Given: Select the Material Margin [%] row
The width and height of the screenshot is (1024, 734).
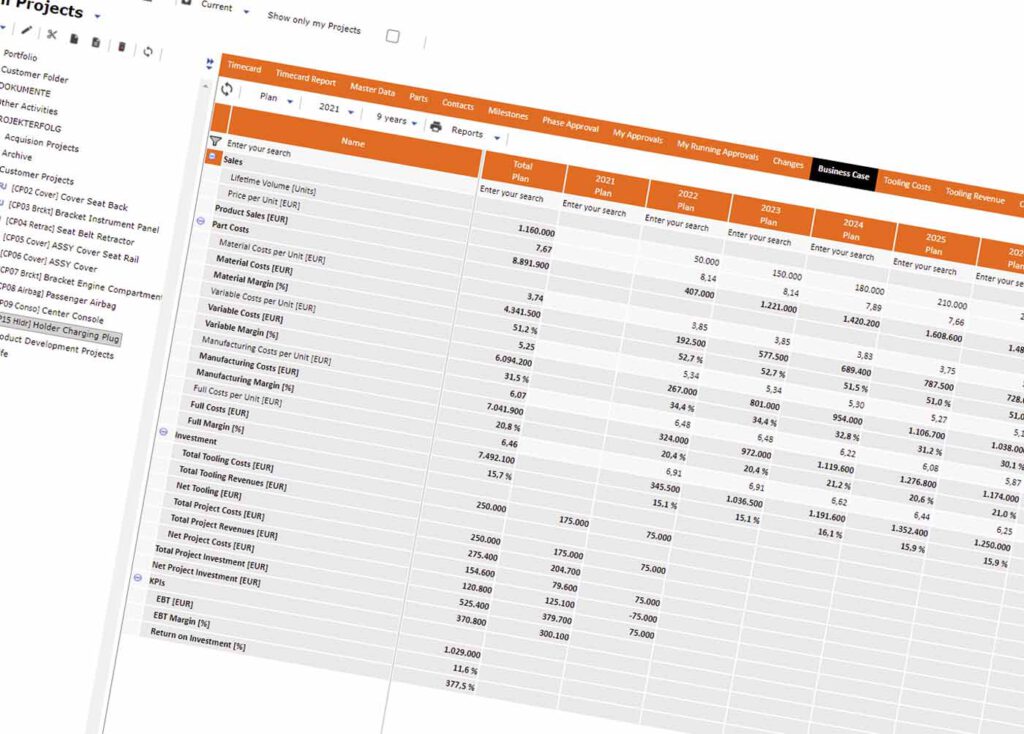Looking at the screenshot, I should point(250,280).
